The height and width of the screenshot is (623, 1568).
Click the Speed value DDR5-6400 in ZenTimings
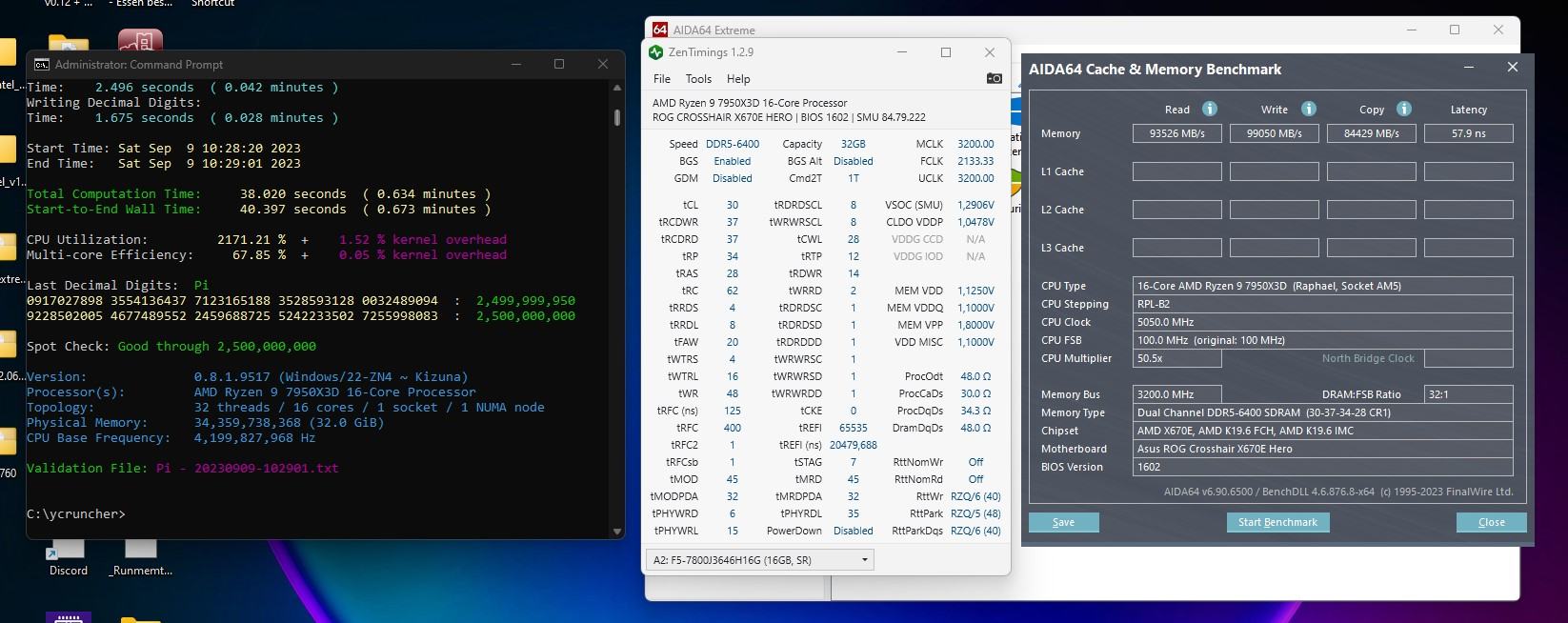(x=733, y=144)
